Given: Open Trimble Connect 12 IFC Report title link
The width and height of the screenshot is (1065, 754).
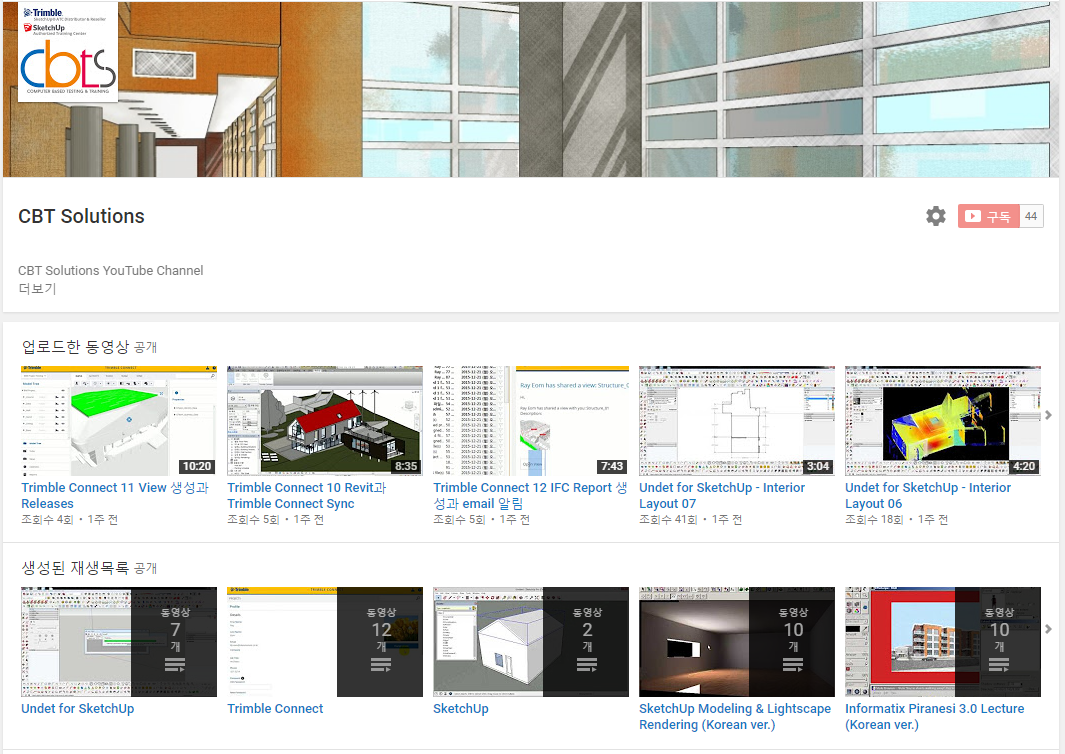Looking at the screenshot, I should (x=530, y=495).
